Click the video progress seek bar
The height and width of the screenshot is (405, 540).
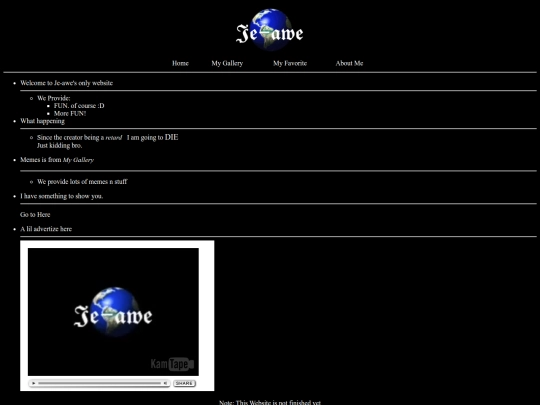[x=99, y=383]
